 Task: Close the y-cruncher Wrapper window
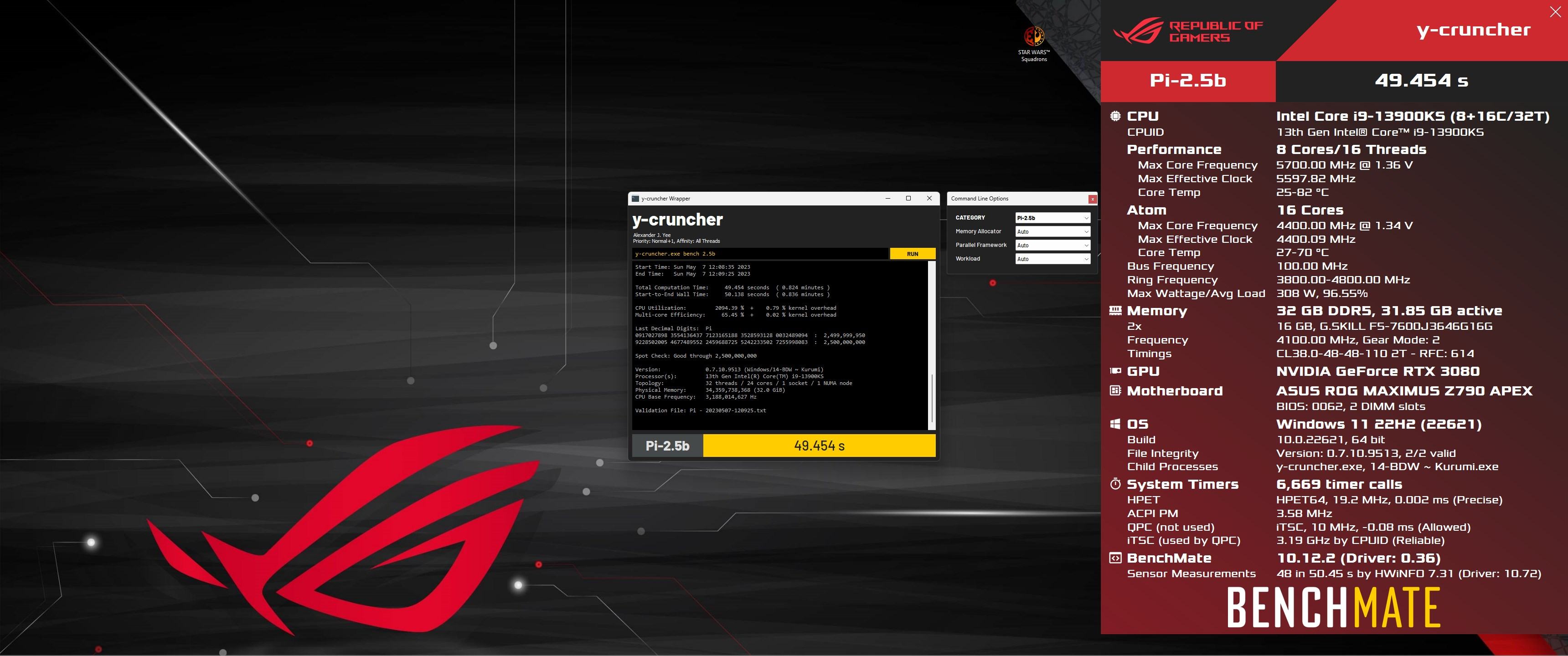click(929, 198)
